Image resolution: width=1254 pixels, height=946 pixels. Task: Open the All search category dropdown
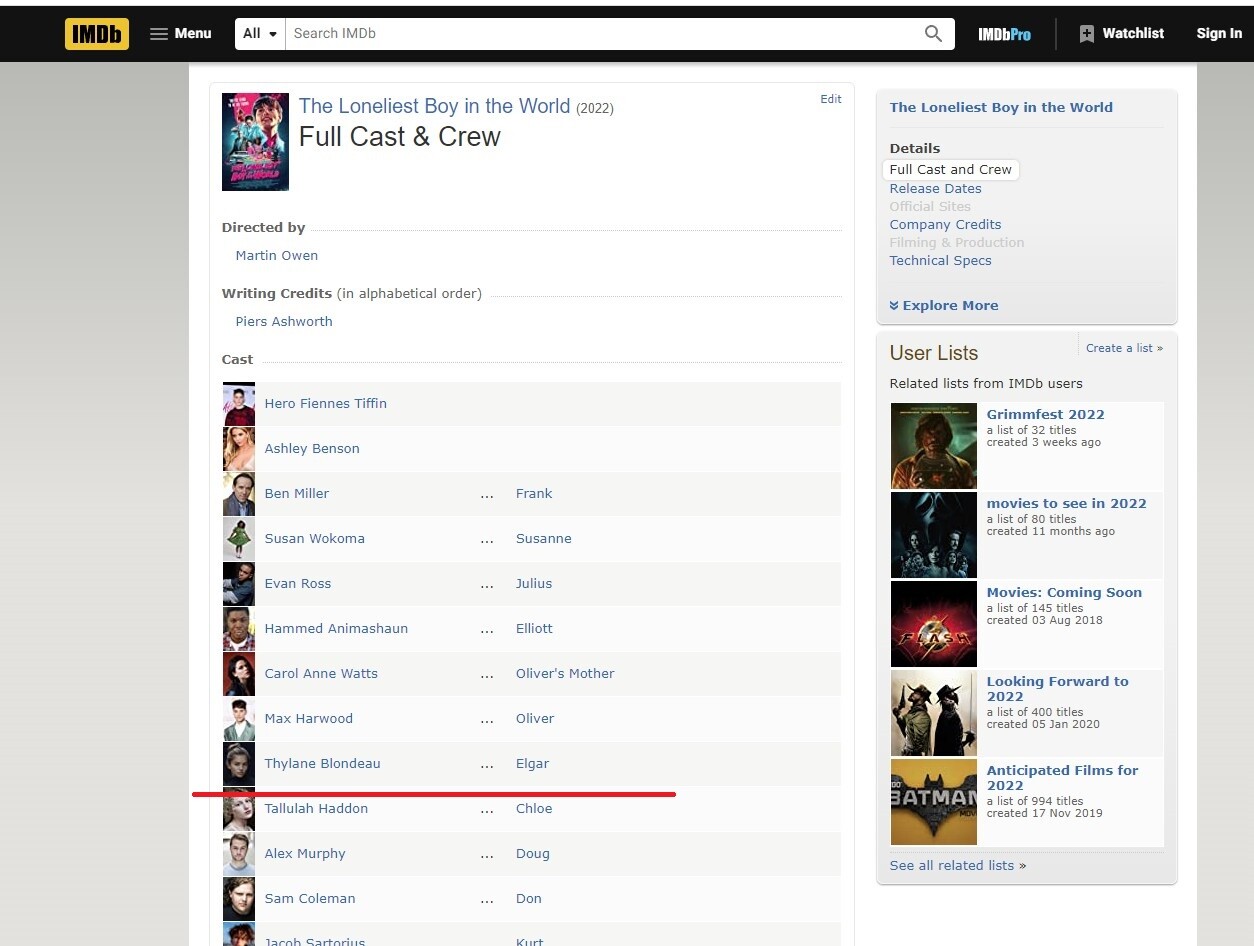[x=260, y=33]
